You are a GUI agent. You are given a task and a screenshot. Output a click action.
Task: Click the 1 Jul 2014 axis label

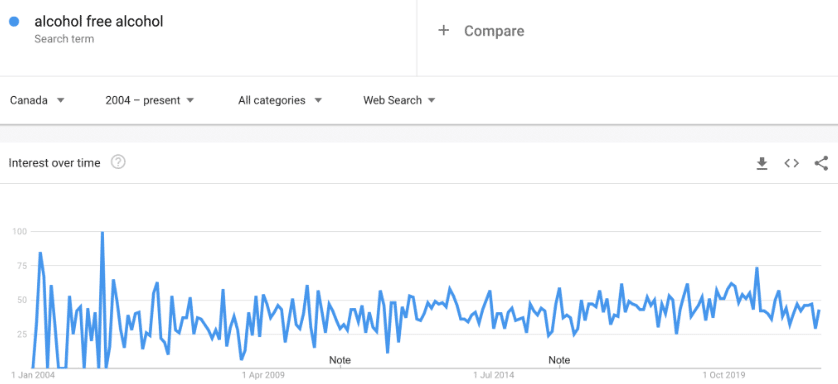click(x=494, y=375)
